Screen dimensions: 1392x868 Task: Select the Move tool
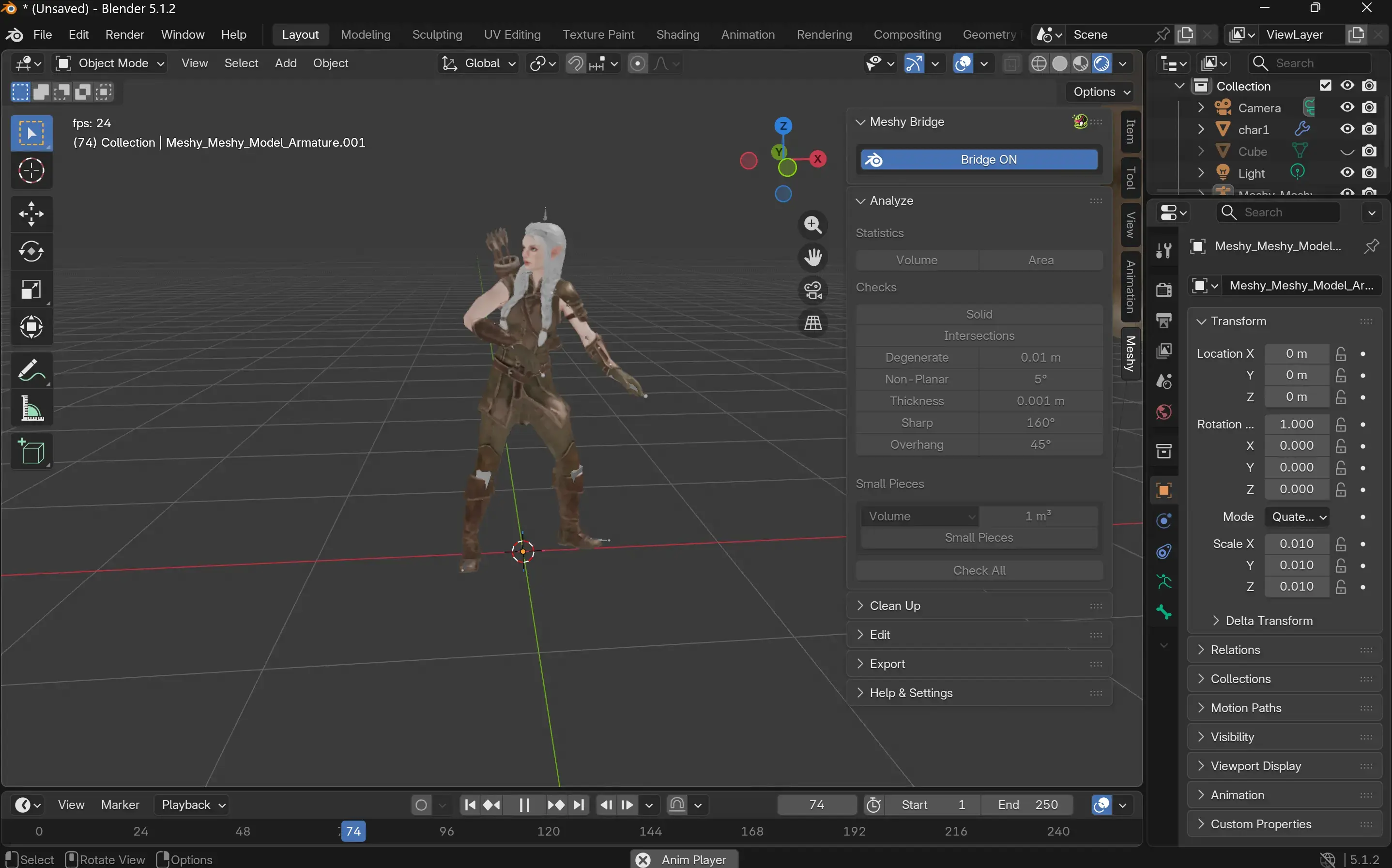[x=31, y=214]
